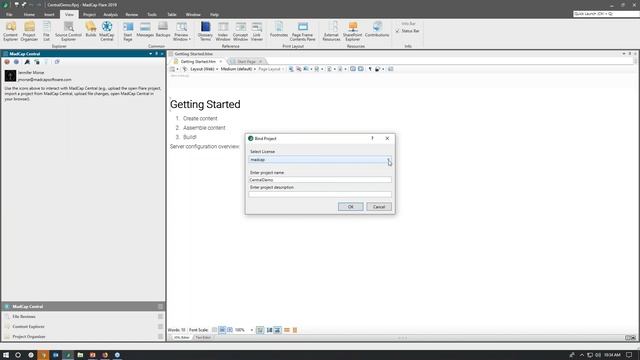Open the File menu

[9, 14]
